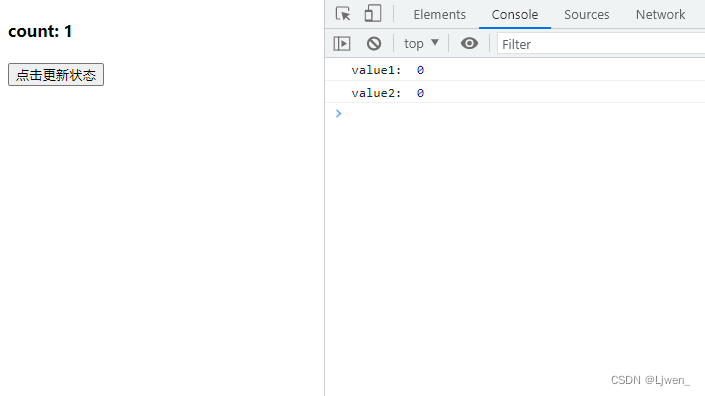Open the Sources tab
Viewport: 705px width, 396px height.
[x=586, y=14]
